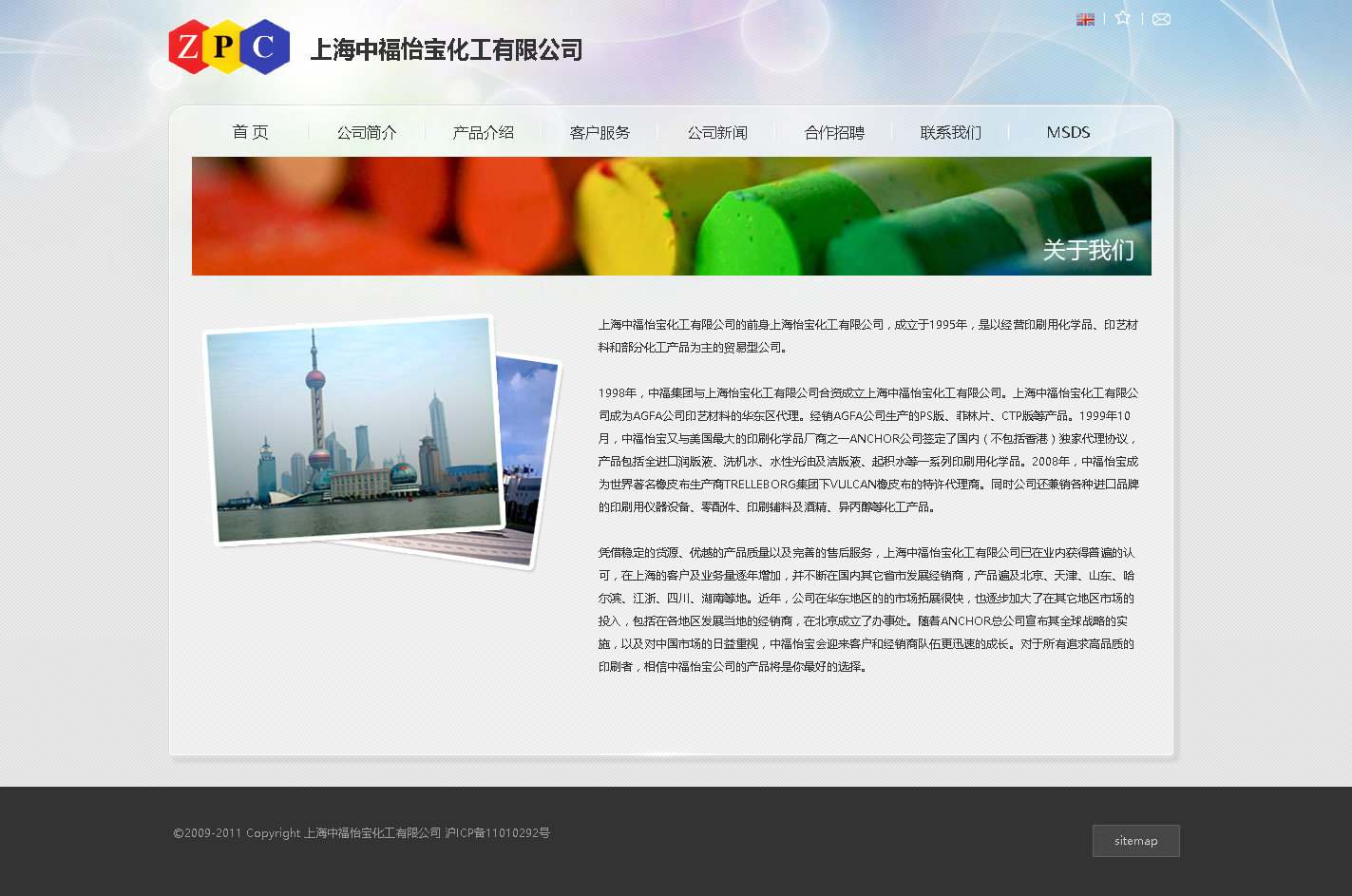Click the star favorites icon

1123,18
